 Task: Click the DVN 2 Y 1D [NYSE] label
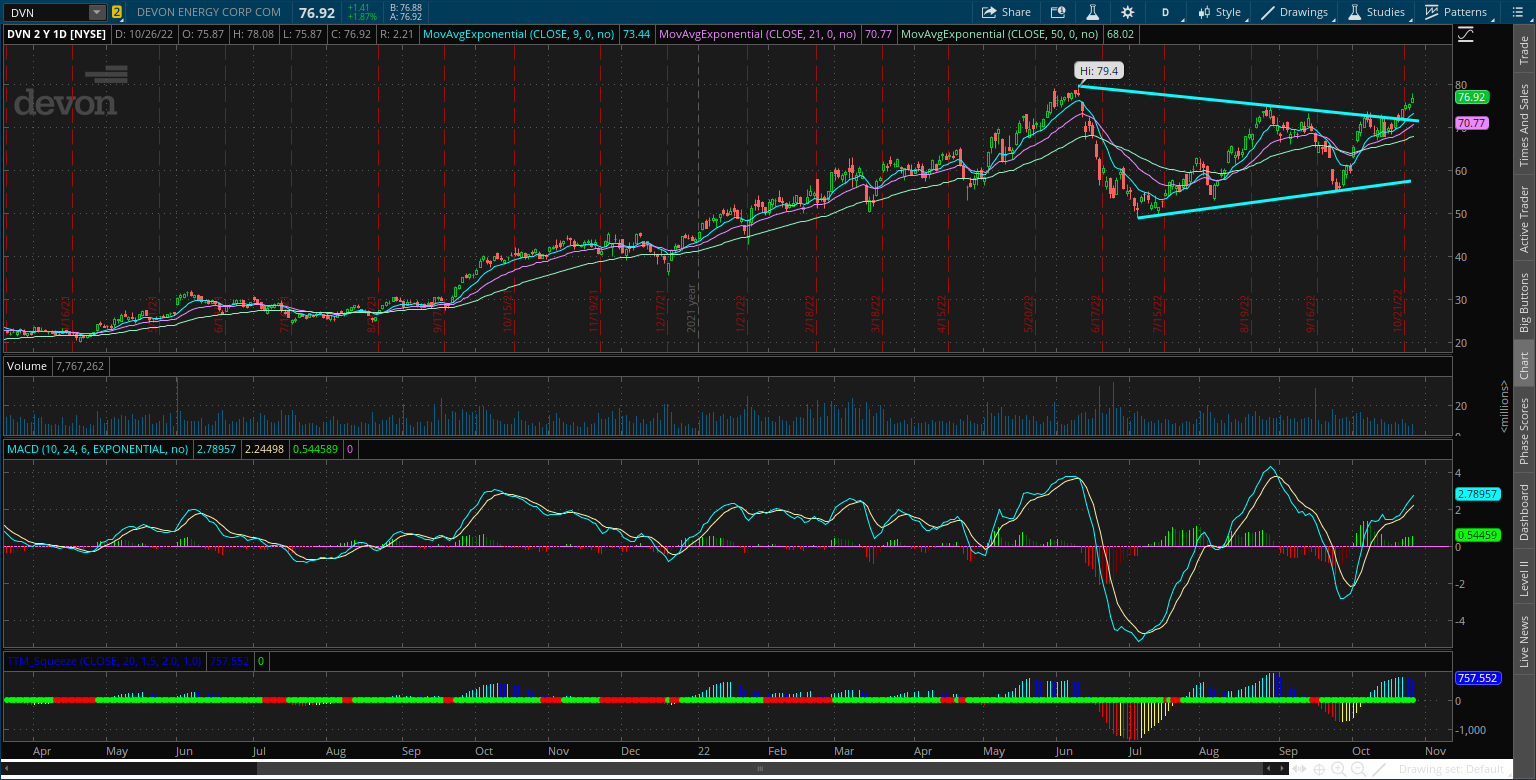tap(58, 34)
